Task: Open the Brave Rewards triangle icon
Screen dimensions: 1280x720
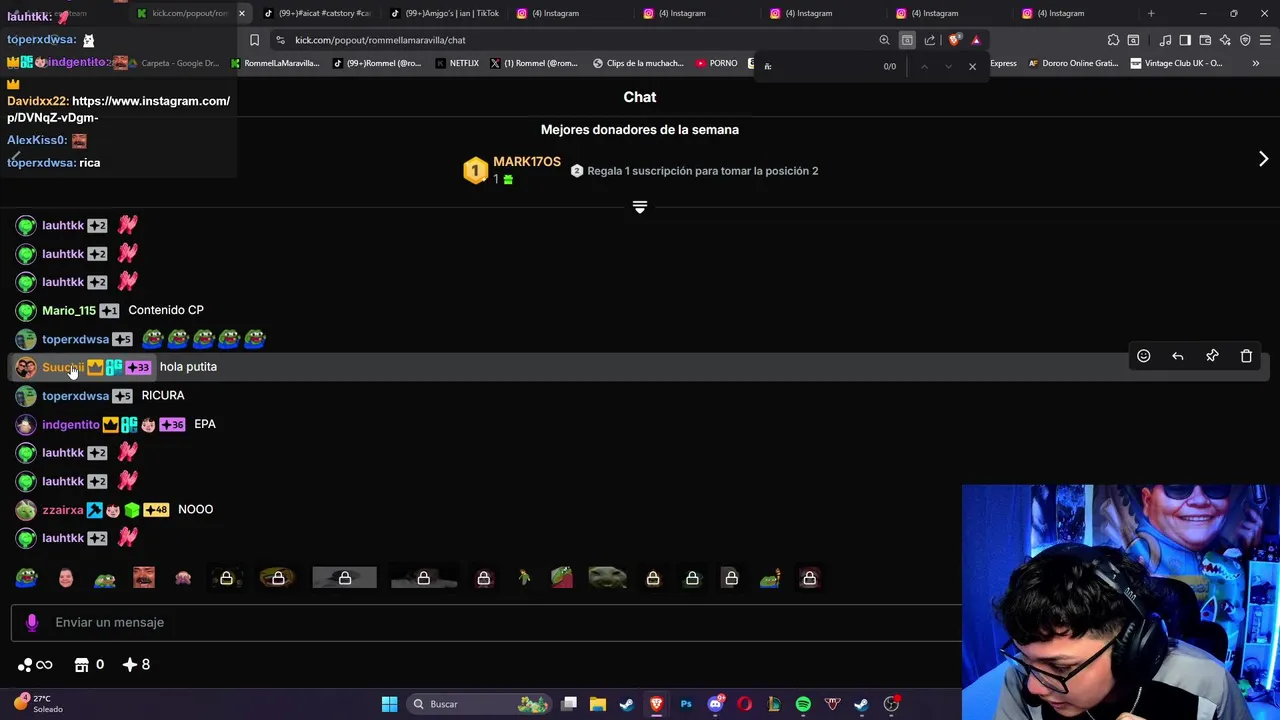Action: 976,40
